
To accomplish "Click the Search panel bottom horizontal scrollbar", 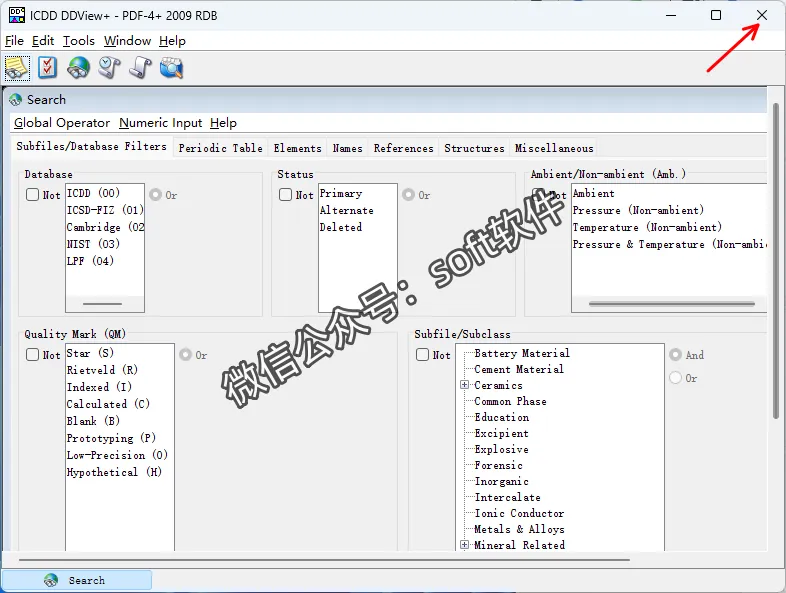I will click(x=324, y=559).
